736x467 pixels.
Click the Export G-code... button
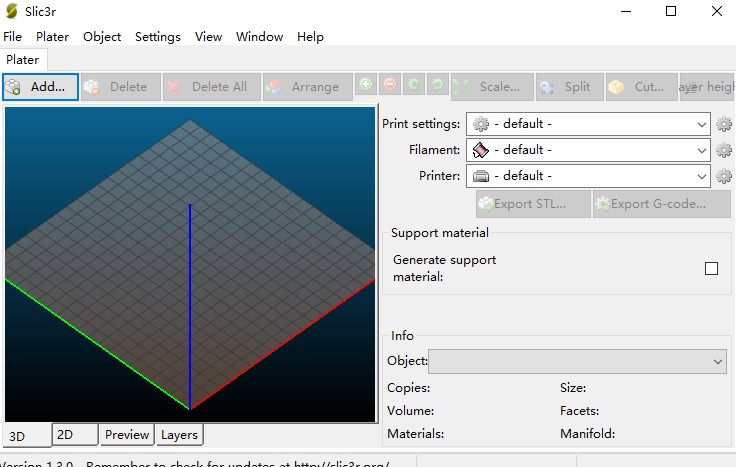(x=662, y=204)
